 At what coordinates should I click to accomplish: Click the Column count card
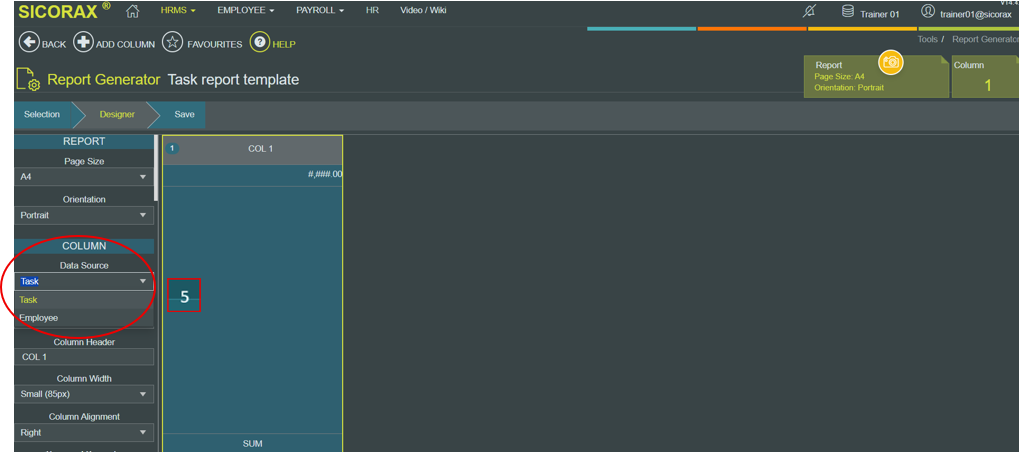[x=986, y=77]
